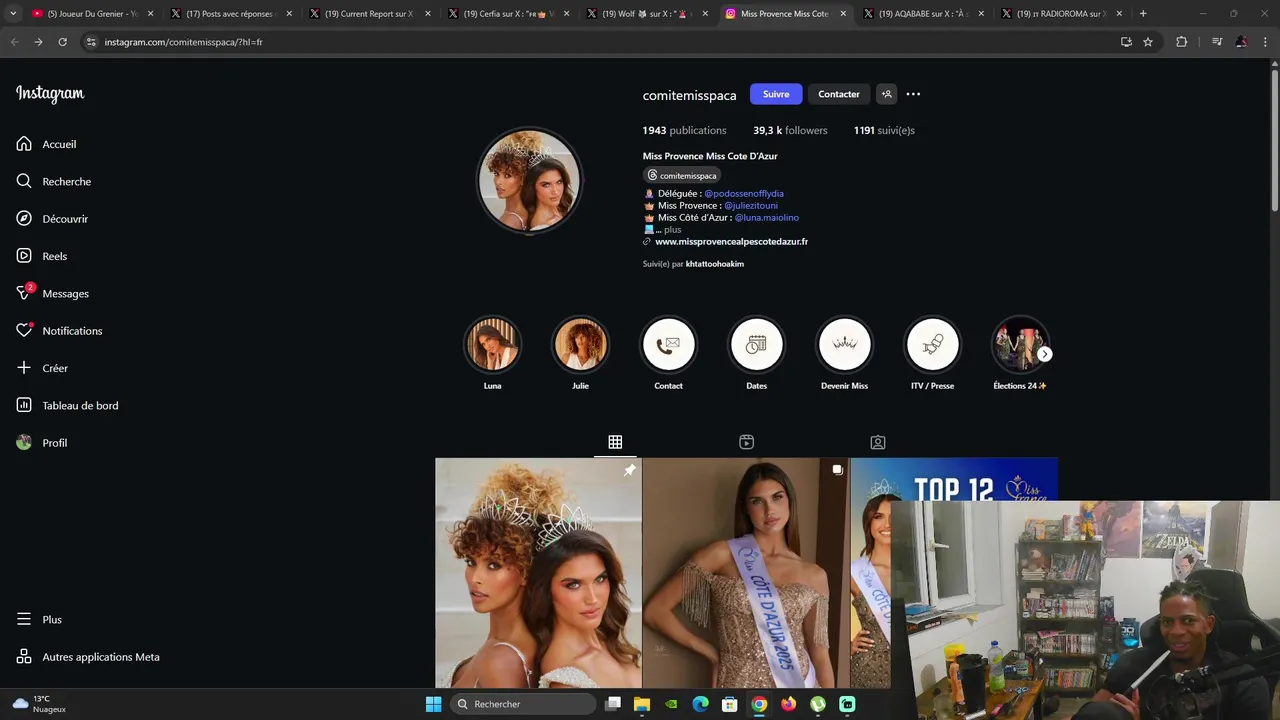Open profile options three-dots menu
This screenshot has height=720, width=1280.
913,94
